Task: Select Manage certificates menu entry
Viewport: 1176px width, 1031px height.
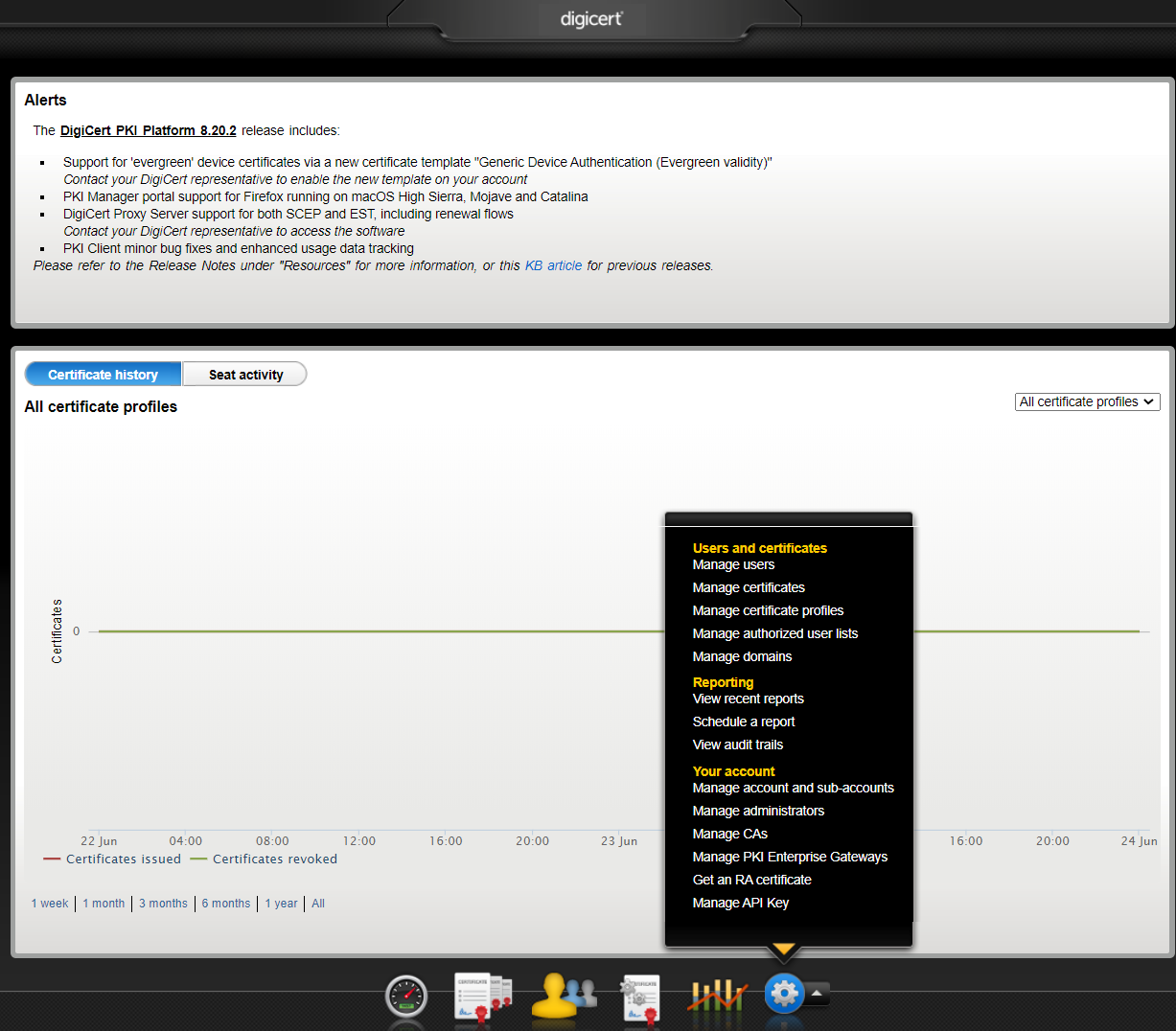Action: [x=749, y=587]
